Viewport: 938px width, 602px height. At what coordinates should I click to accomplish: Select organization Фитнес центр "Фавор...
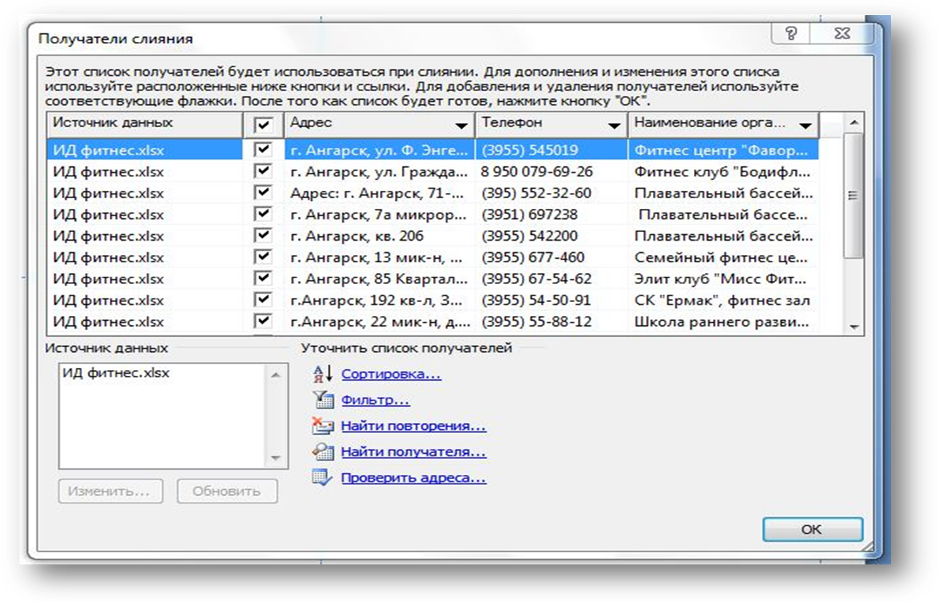pyautogui.click(x=723, y=150)
